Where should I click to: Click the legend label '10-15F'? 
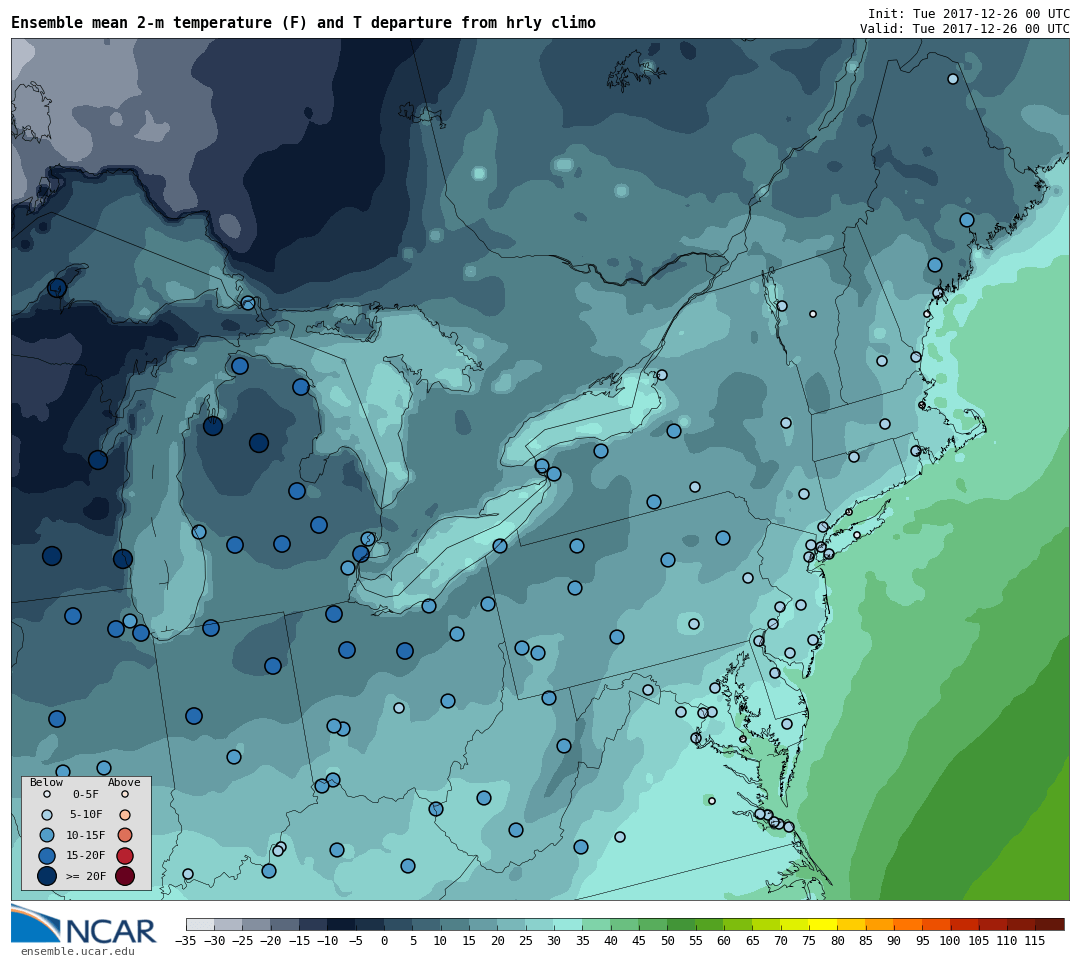click(x=86, y=835)
